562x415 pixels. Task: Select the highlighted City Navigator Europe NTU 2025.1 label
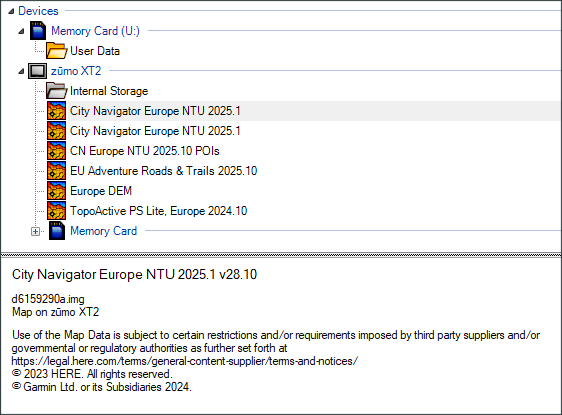click(155, 111)
